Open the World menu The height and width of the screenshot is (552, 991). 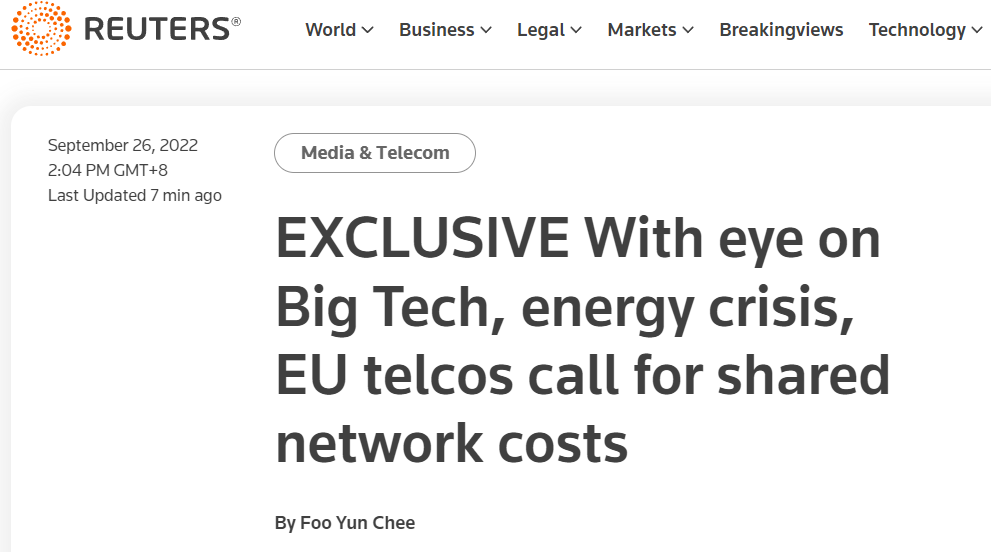330,30
